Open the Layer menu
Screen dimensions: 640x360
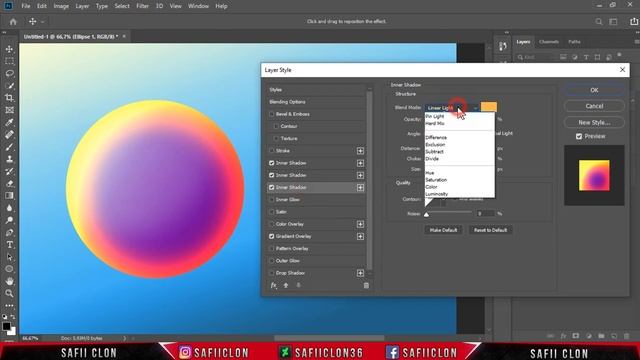(82, 6)
